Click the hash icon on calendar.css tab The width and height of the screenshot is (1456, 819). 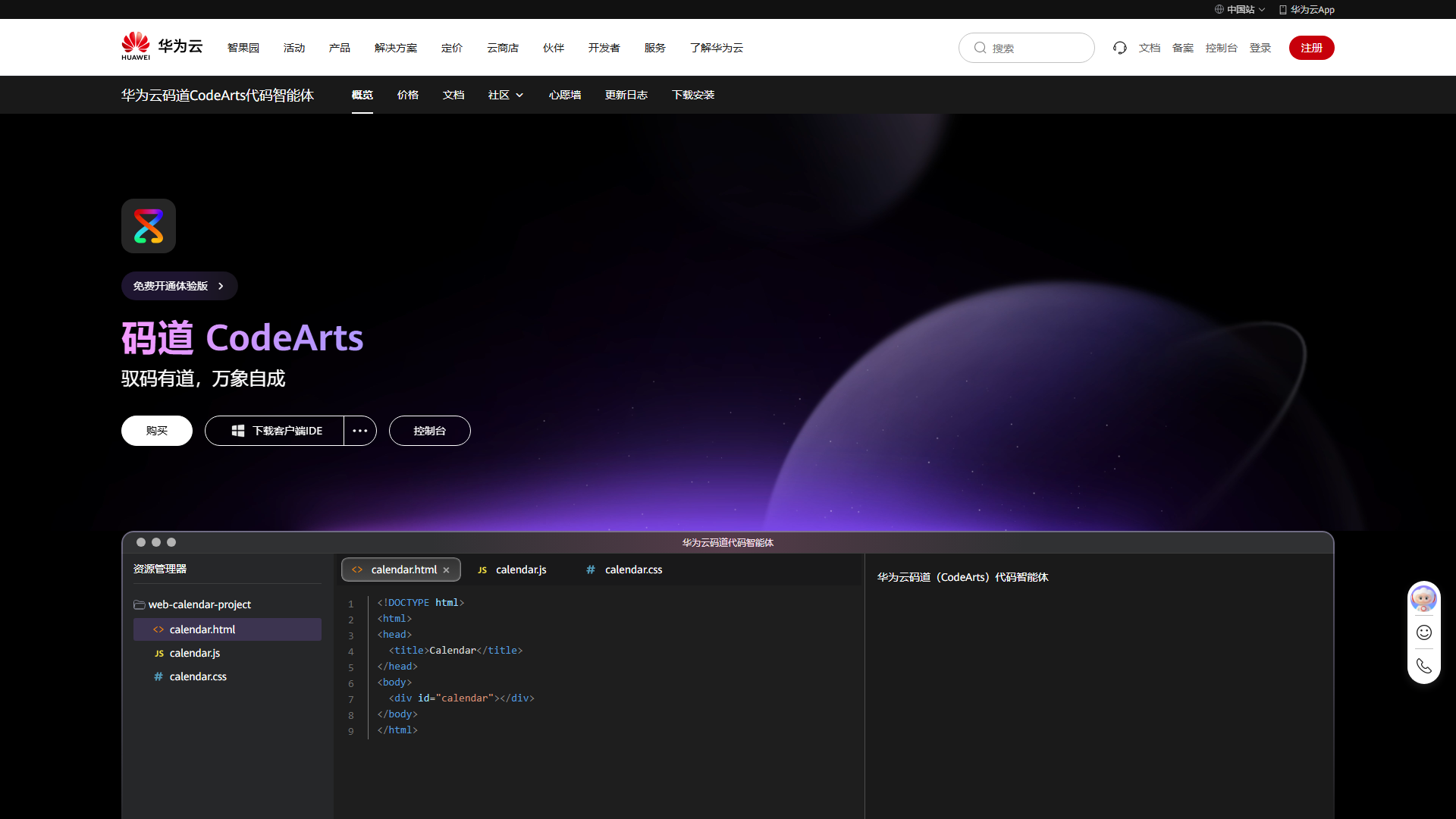tap(590, 570)
